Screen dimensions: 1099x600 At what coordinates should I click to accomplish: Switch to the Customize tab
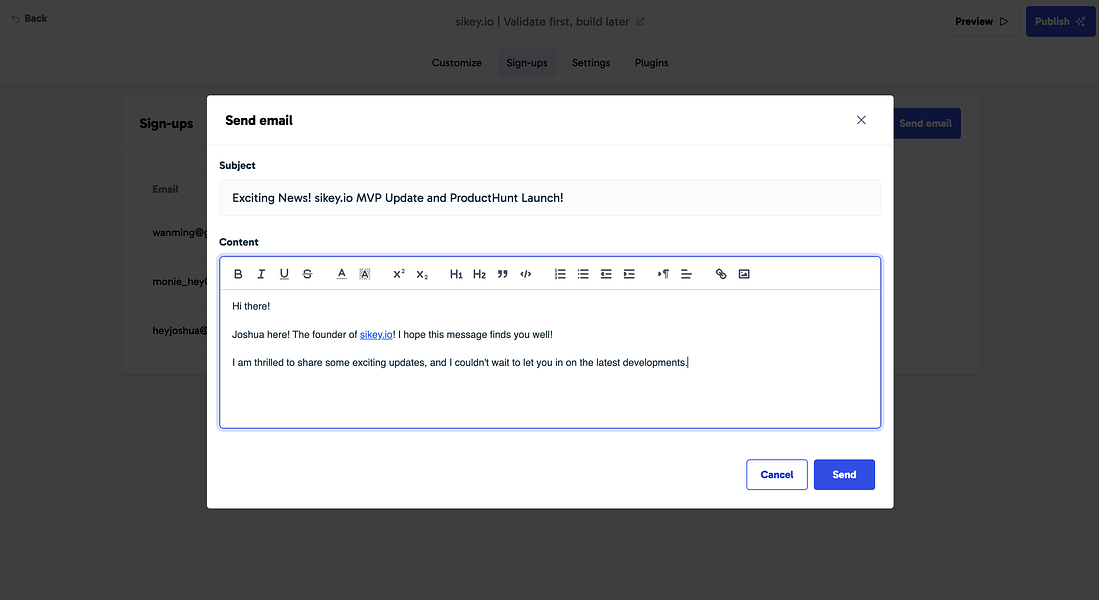(457, 63)
